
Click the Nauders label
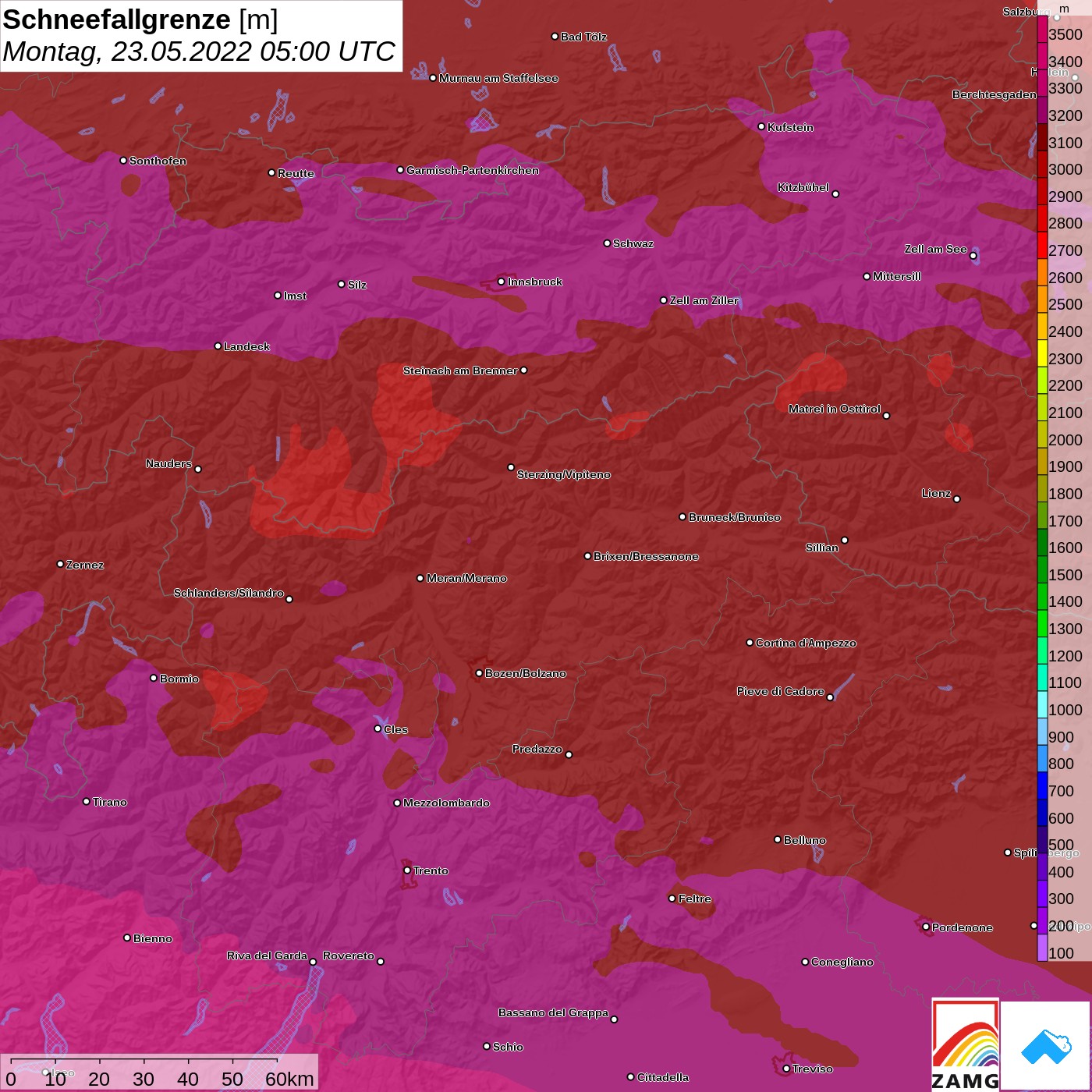click(168, 463)
